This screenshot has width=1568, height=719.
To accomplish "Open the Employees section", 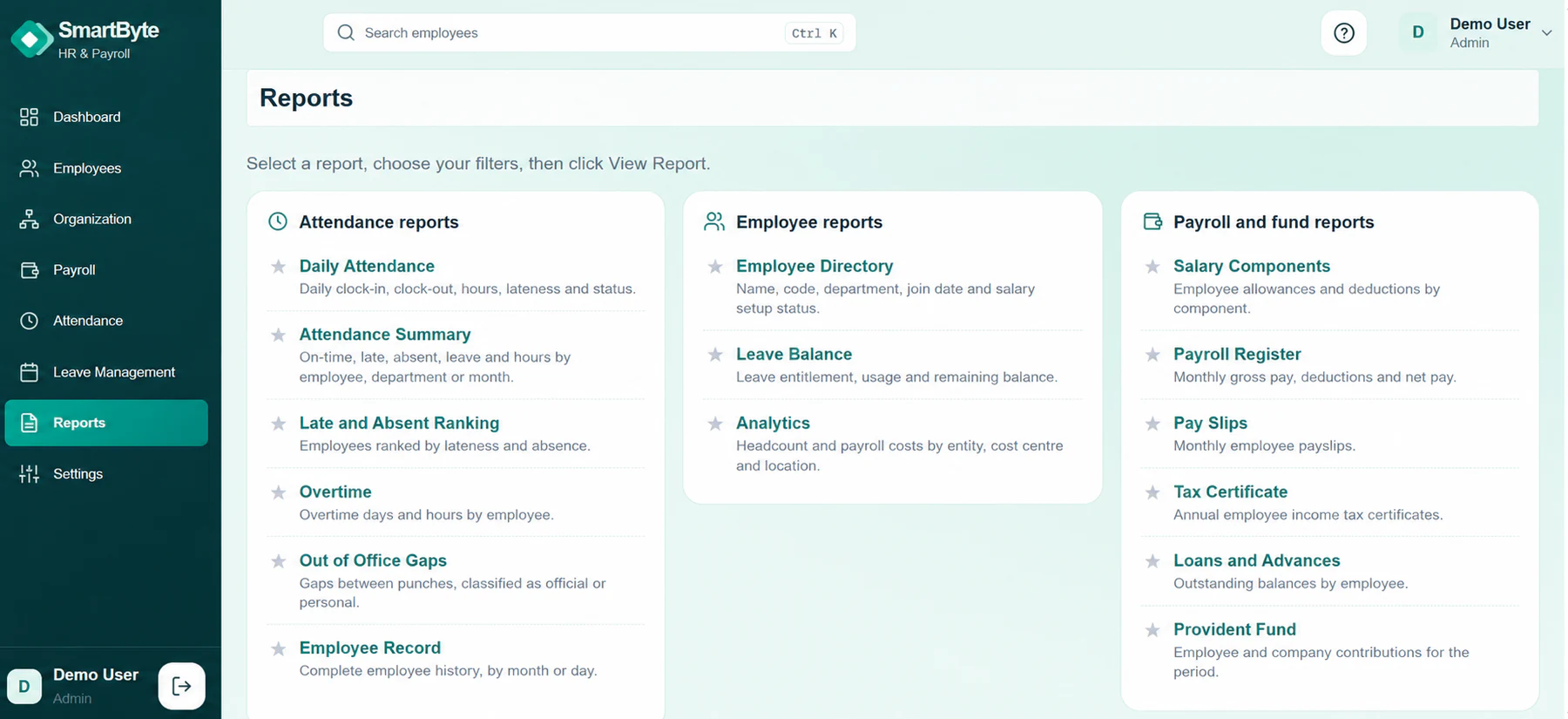I will tap(106, 168).
